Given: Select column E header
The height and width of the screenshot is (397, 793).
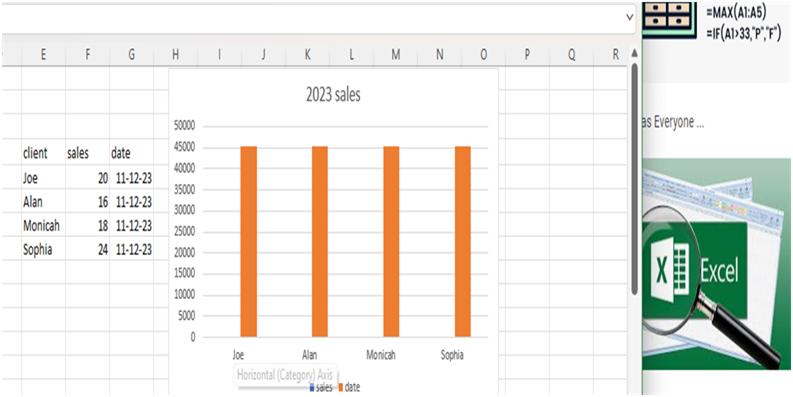Looking at the screenshot, I should pyautogui.click(x=43, y=55).
